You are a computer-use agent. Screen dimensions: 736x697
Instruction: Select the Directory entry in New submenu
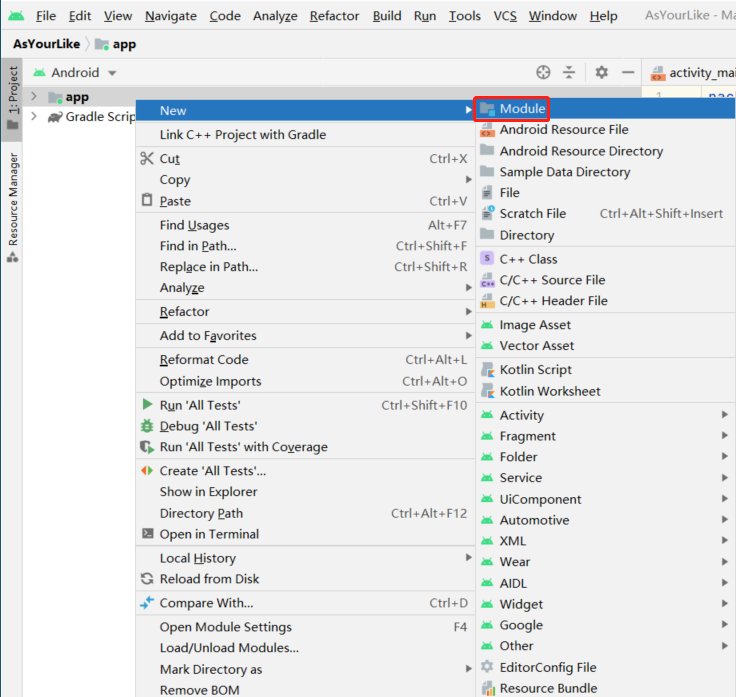click(606, 235)
